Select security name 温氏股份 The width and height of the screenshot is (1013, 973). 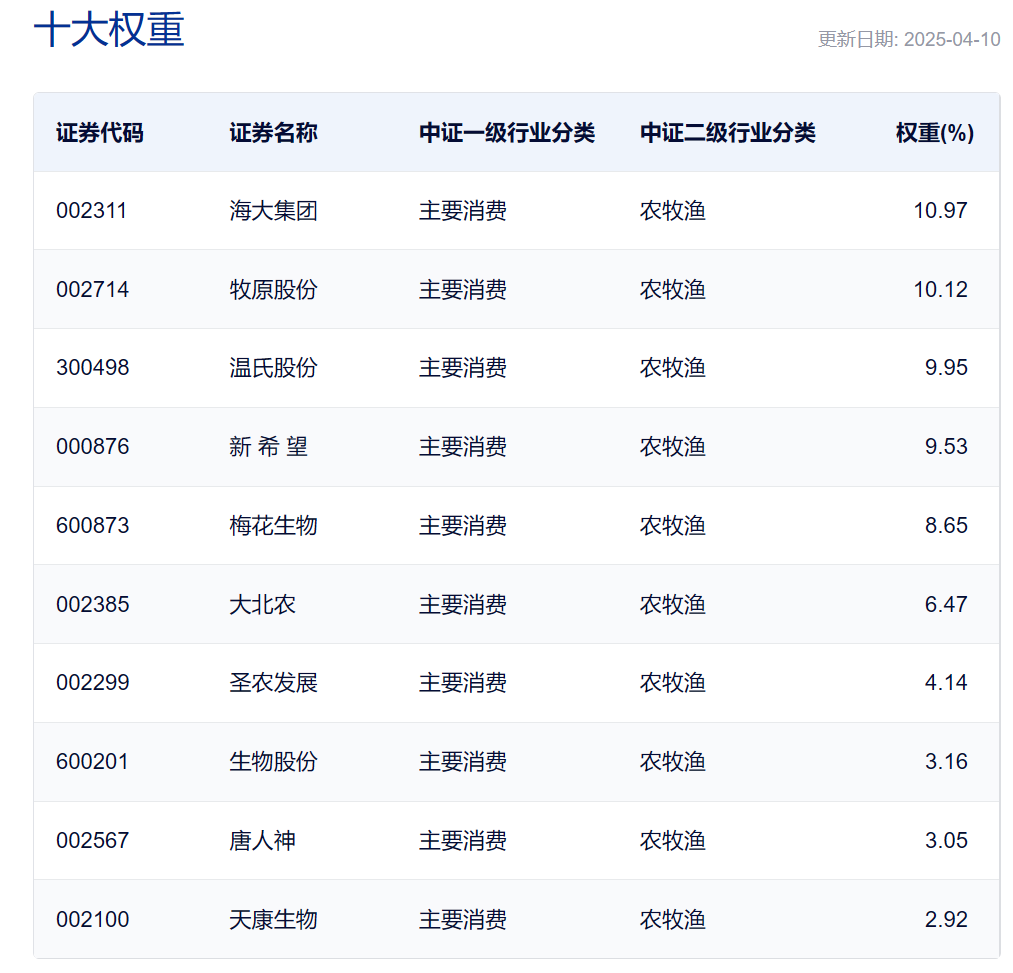point(273,368)
